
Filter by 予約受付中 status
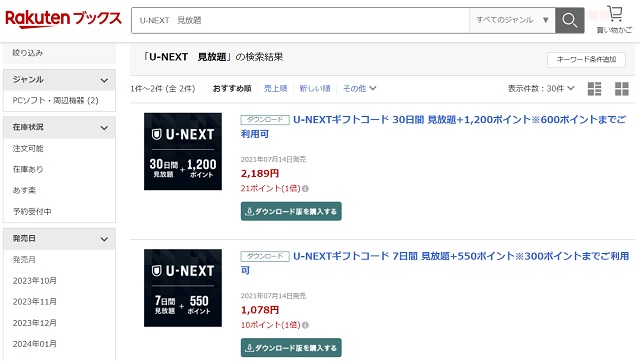point(32,212)
